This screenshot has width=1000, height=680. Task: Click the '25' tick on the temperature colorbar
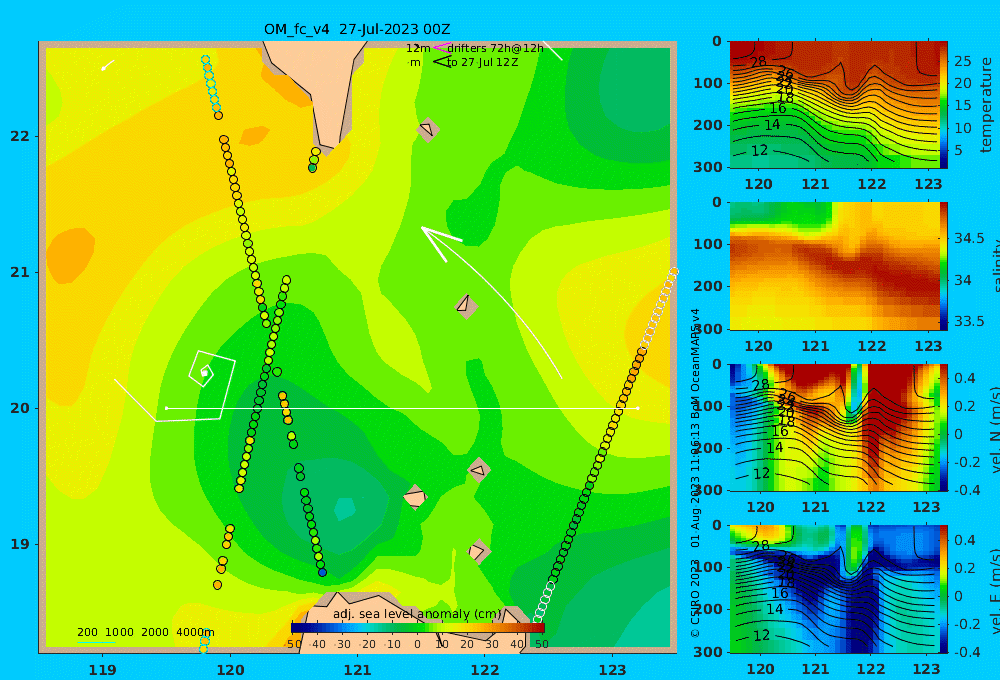coord(962,61)
